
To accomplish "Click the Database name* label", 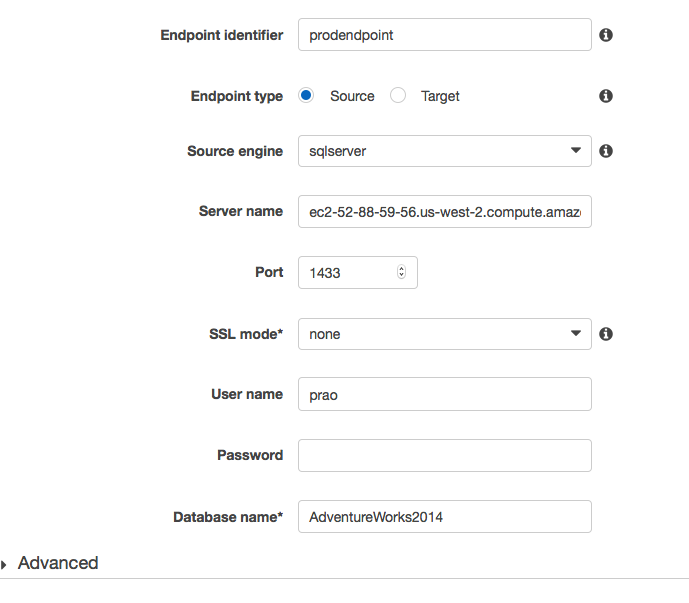I will [228, 517].
